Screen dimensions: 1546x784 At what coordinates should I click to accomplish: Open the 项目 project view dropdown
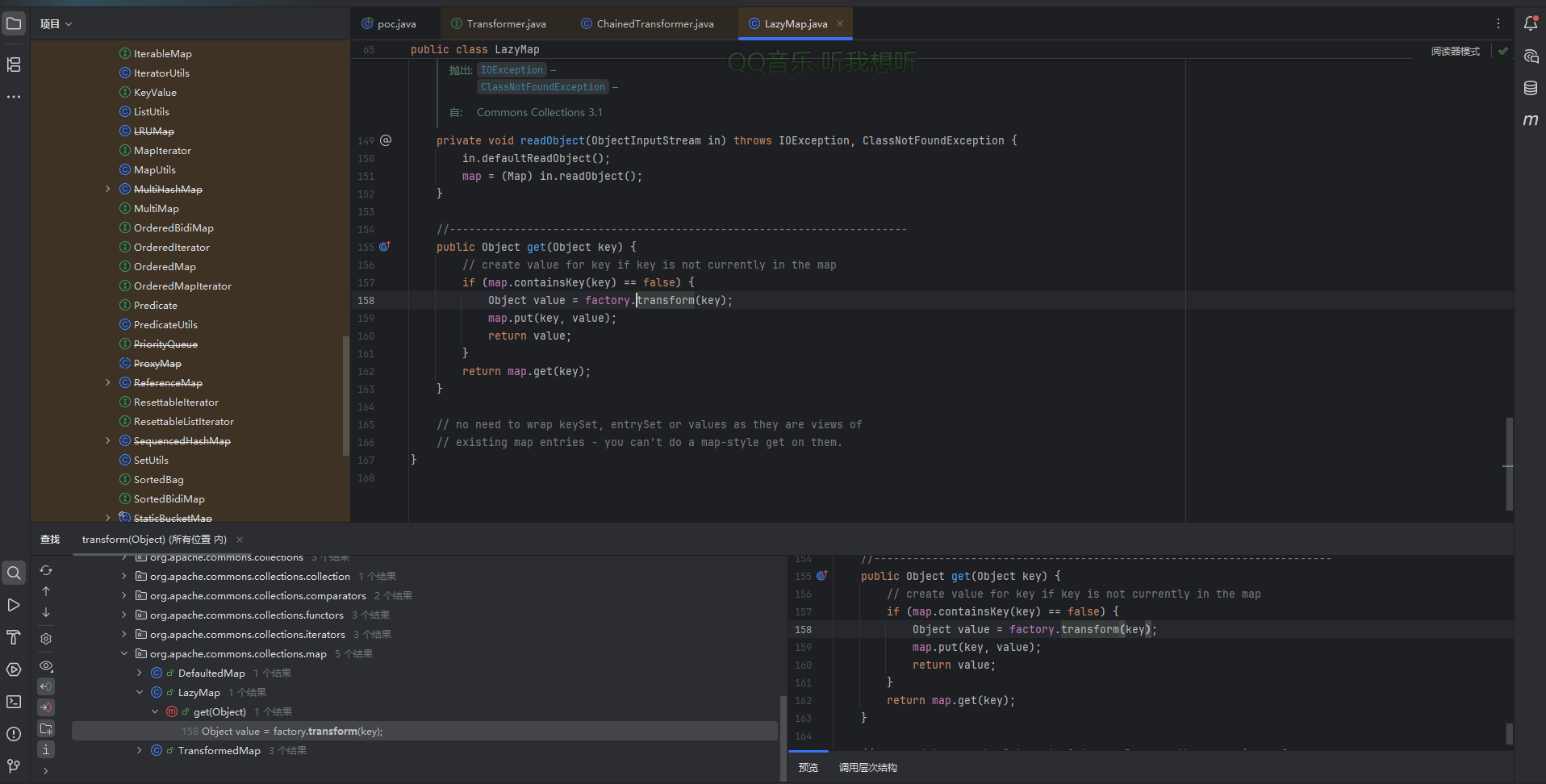point(56,24)
